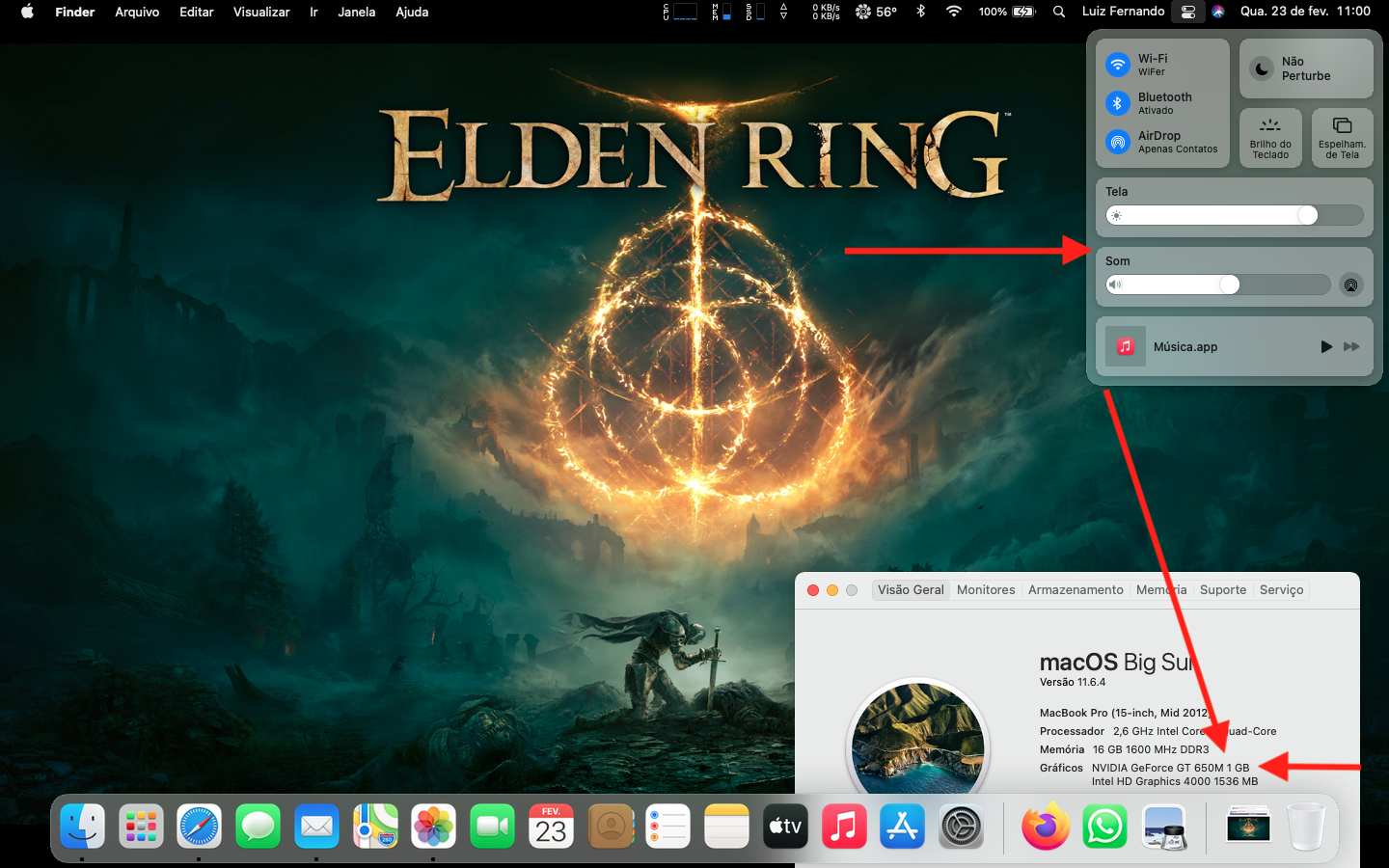This screenshot has width=1389, height=868.
Task: Skip forward in Música.app widget
Action: point(1351,346)
